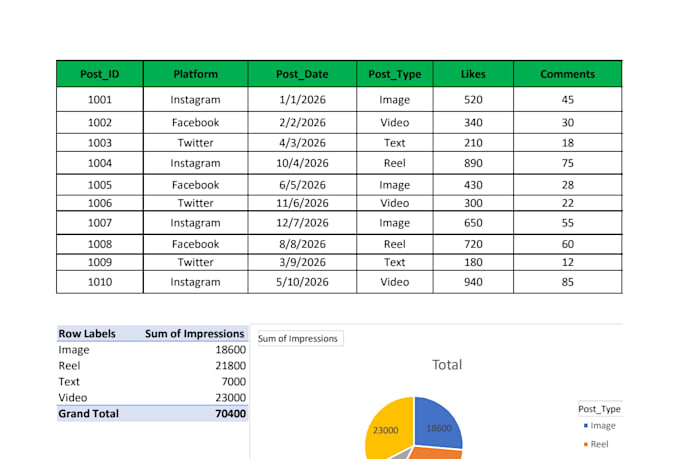Click comments value 45
The height and width of the screenshot is (459, 680).
pos(568,99)
